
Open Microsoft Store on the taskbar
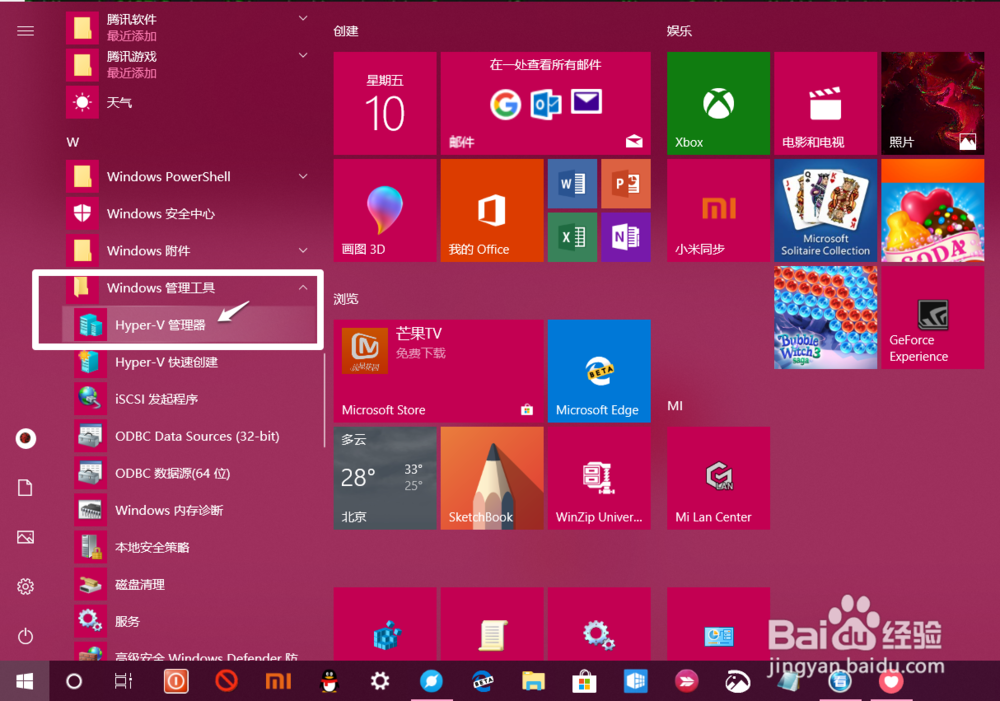pos(584,681)
